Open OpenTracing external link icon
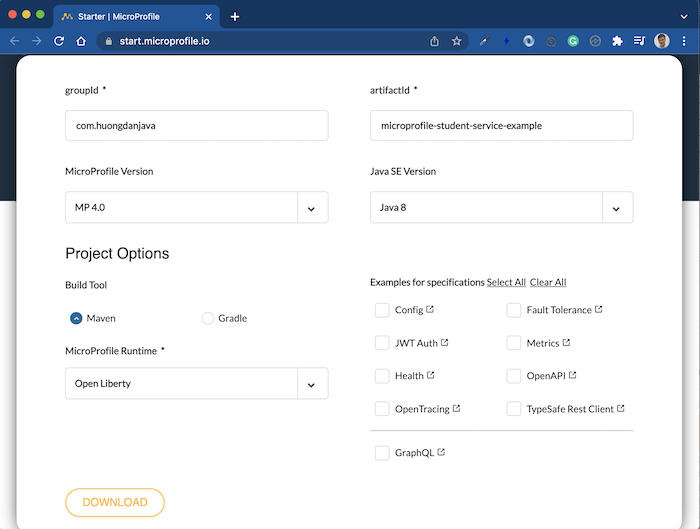The height and width of the screenshot is (529, 700). (x=456, y=408)
